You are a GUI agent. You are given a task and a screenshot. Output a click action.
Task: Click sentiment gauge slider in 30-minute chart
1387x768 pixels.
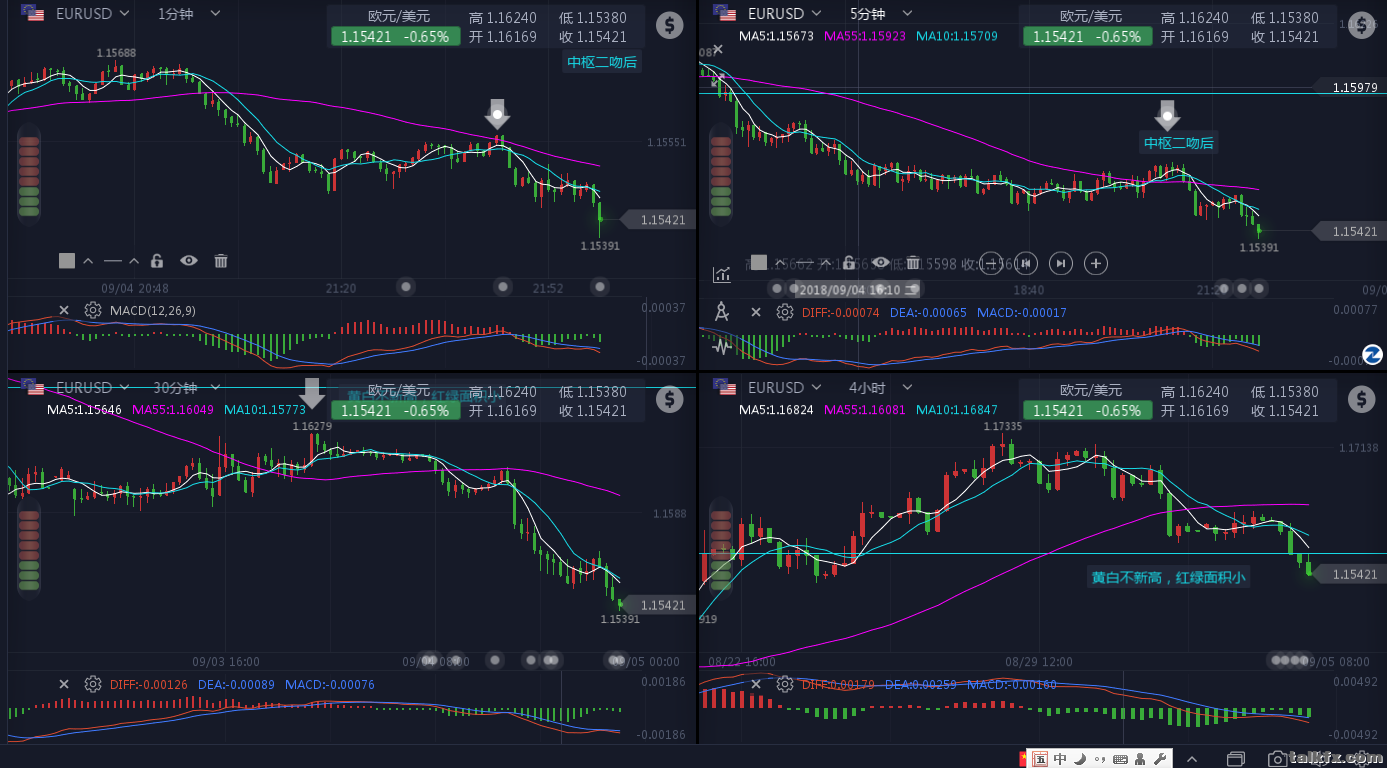(x=29, y=550)
